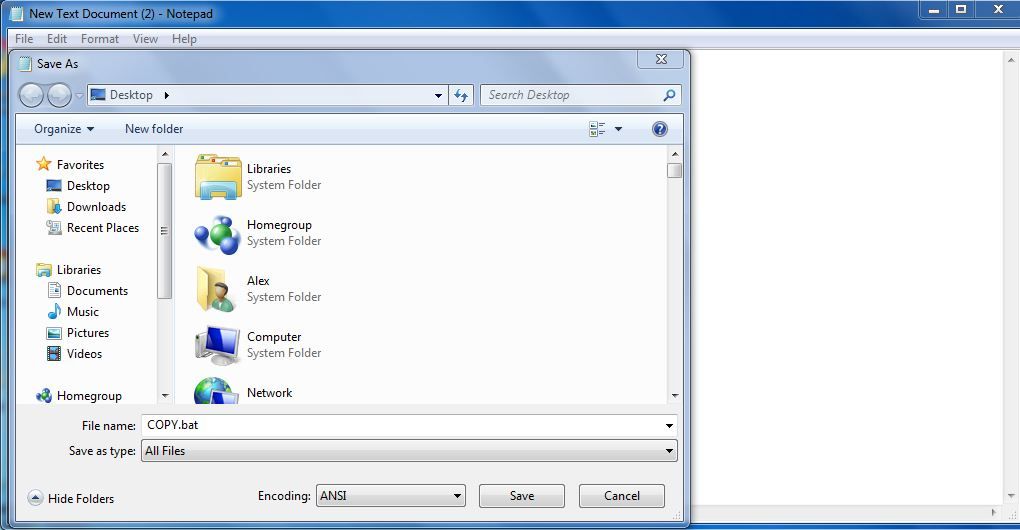The height and width of the screenshot is (530, 1020).
Task: Open Downloads in the sidebar
Action: pos(96,207)
